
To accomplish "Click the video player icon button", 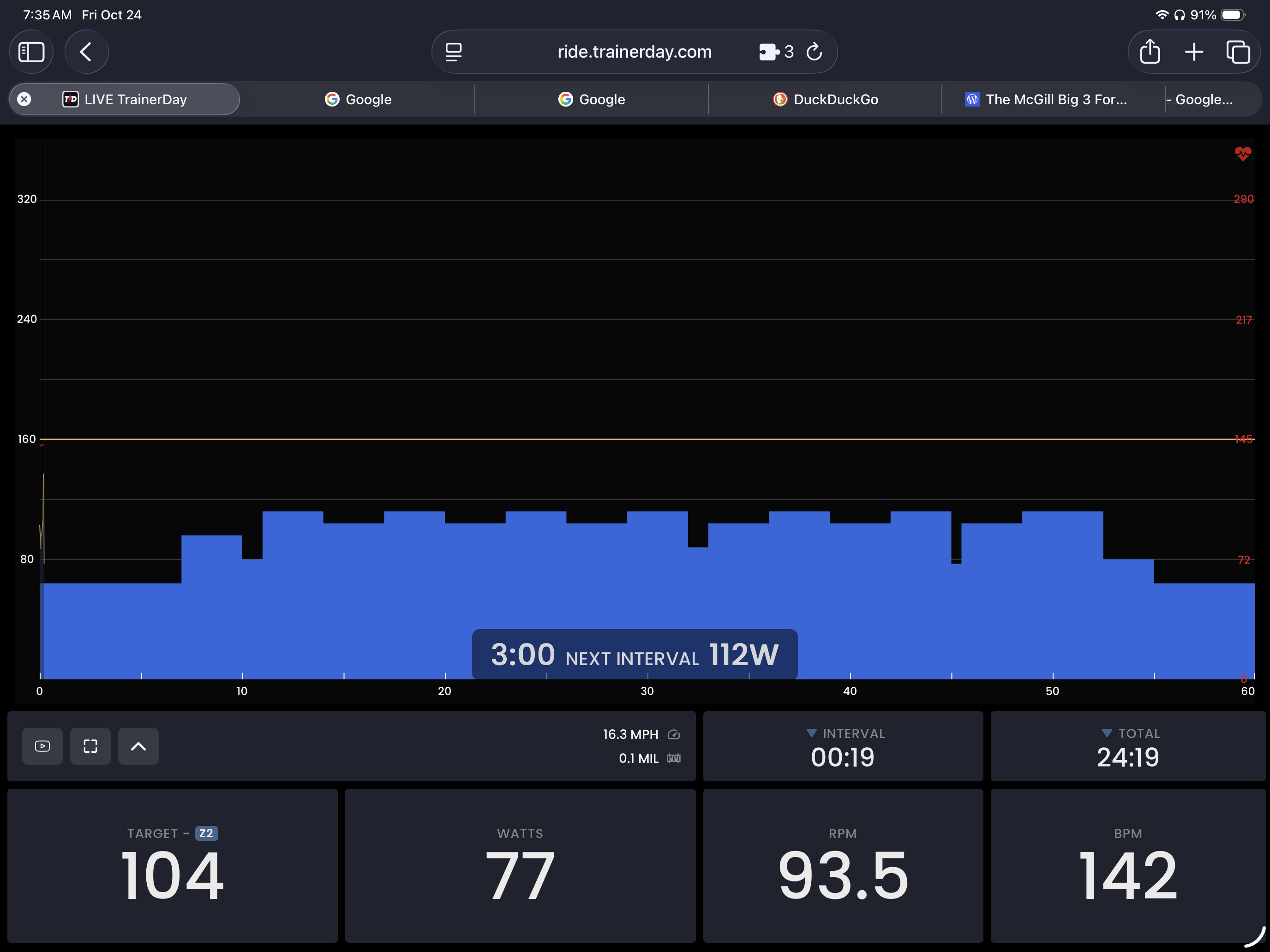I will coord(42,746).
